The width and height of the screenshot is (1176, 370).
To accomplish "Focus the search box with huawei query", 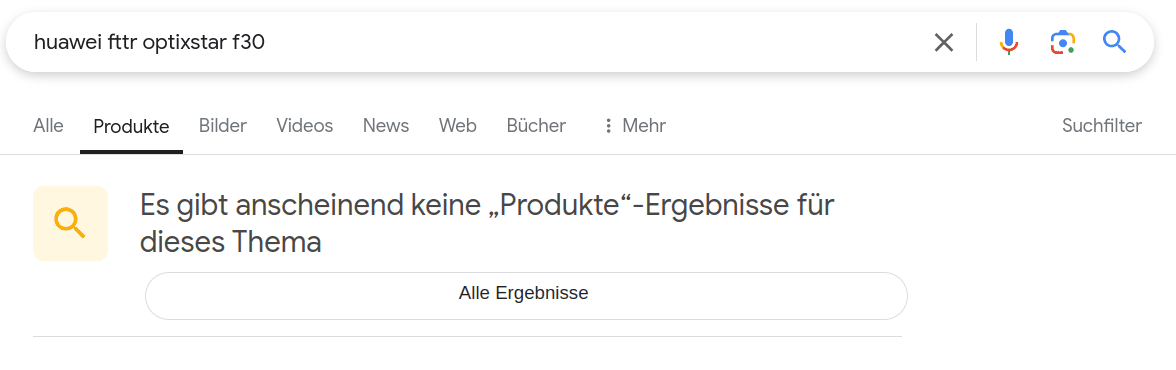I will click(x=480, y=43).
